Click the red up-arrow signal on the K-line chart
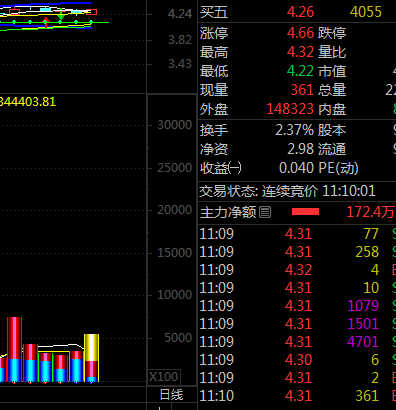 point(46,22)
